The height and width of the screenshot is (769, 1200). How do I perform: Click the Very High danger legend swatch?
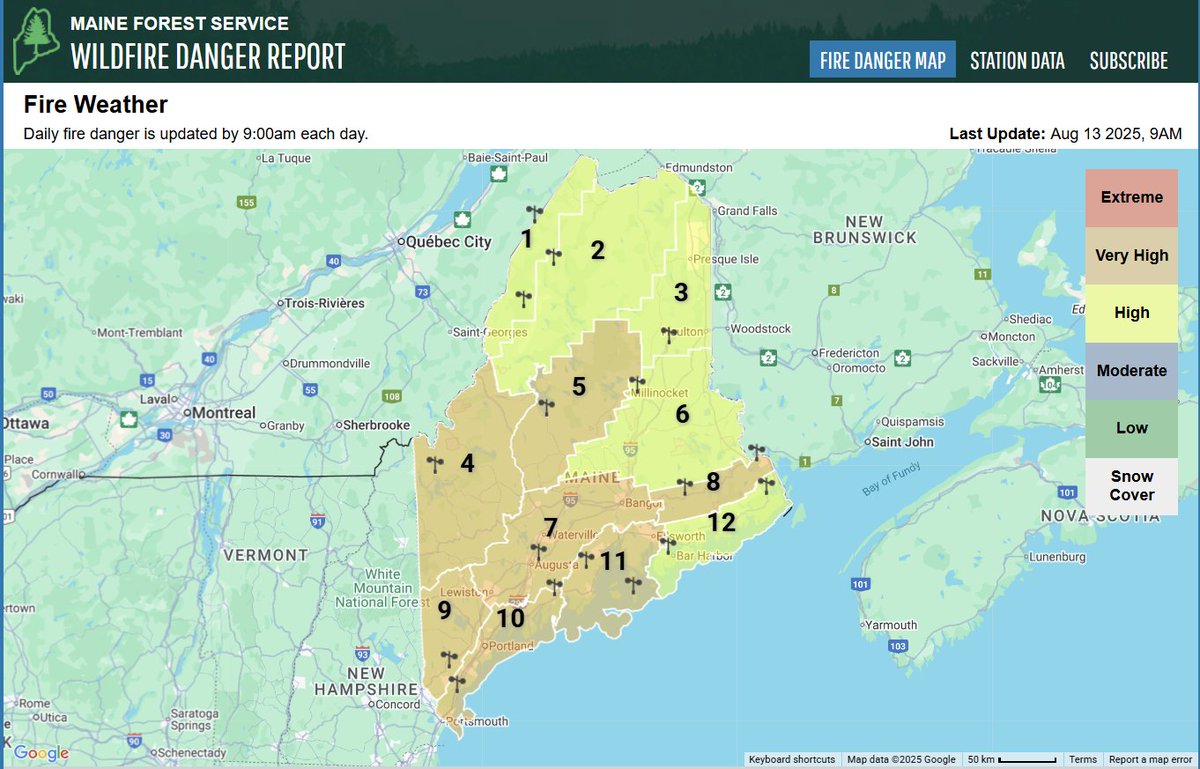coord(1132,256)
